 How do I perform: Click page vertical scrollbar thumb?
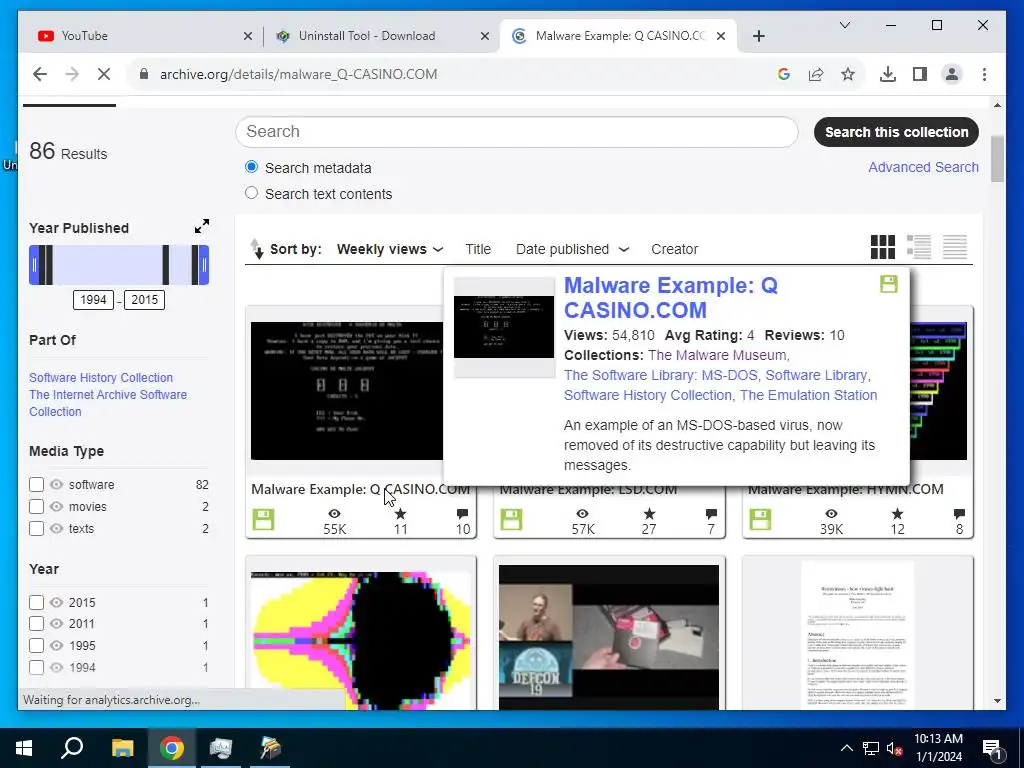997,159
